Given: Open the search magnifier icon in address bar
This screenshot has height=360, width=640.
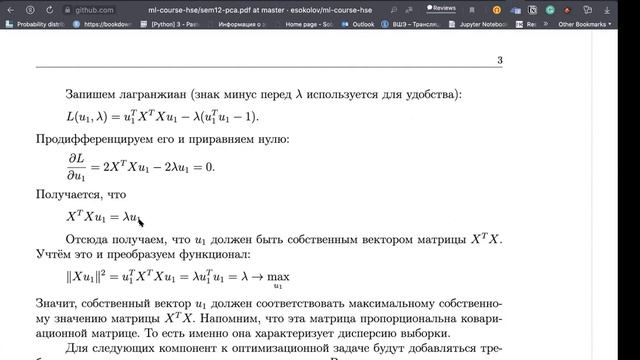Looking at the screenshot, I should [393, 10].
